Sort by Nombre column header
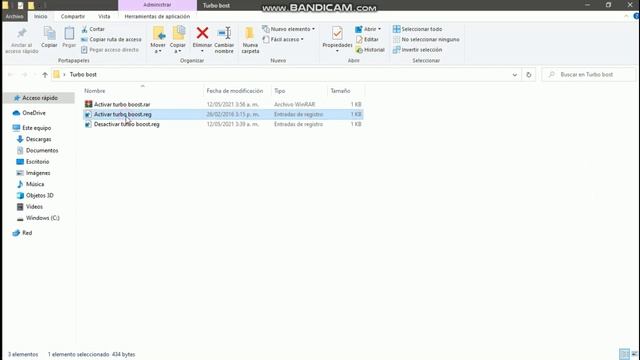This screenshot has width=640, height=360. pos(95,91)
